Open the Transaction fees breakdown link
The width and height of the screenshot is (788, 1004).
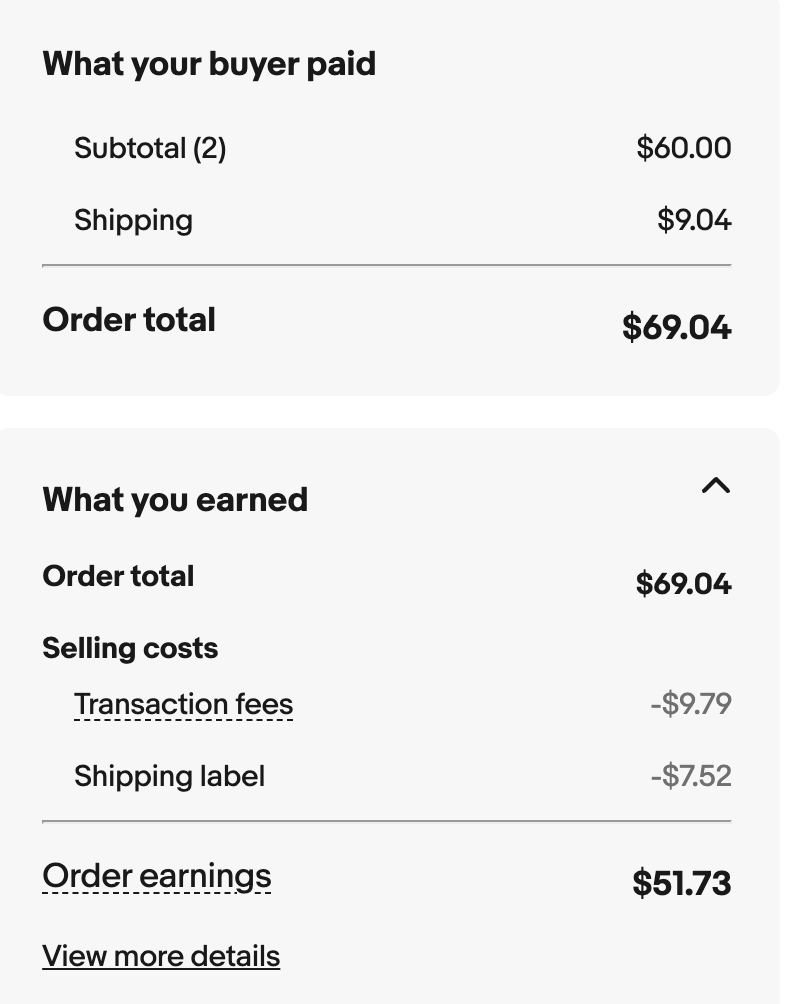(183, 705)
